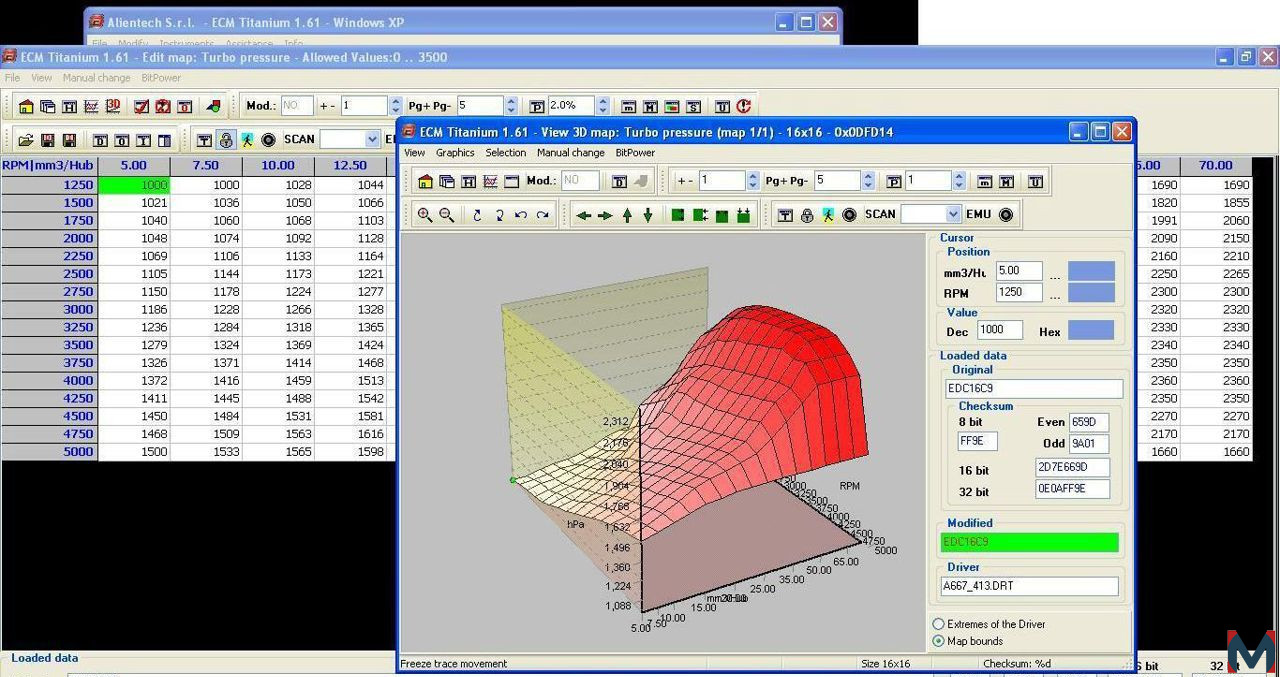Click the padlock icon in Edit map toolbar
The width and height of the screenshot is (1280, 677).
click(x=226, y=140)
